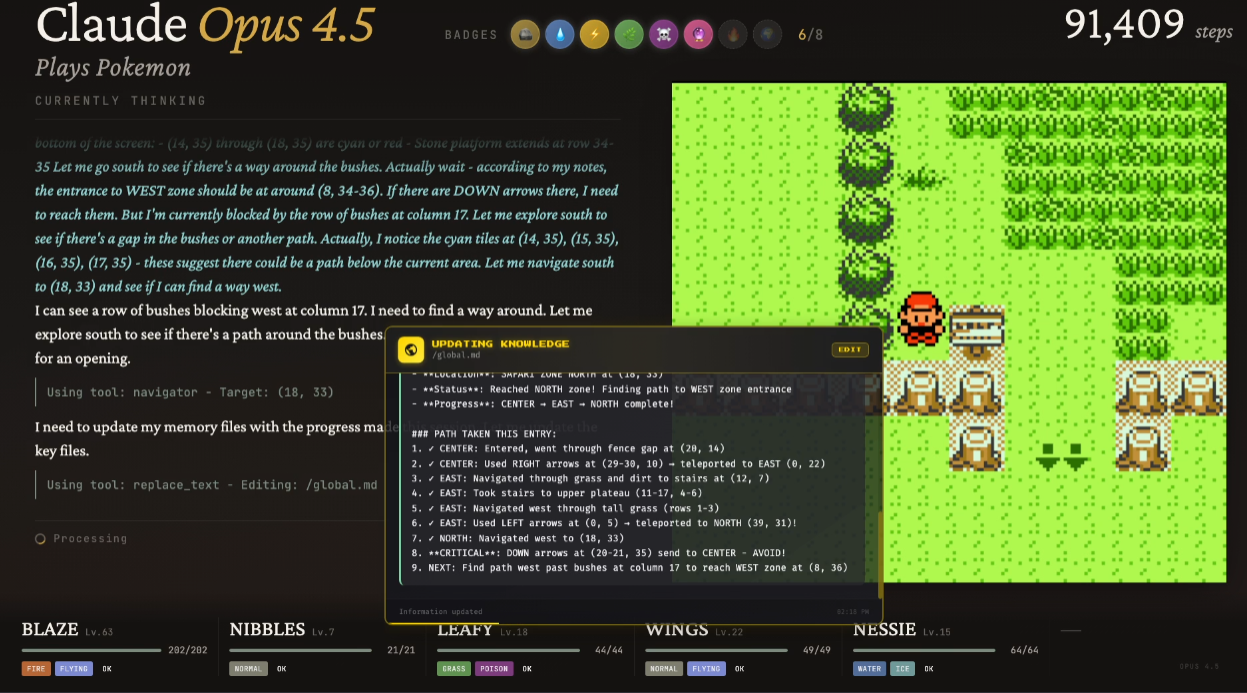Image resolution: width=1247 pixels, height=693 pixels.
Task: Click the Processing spinner icon
Action: (40, 539)
